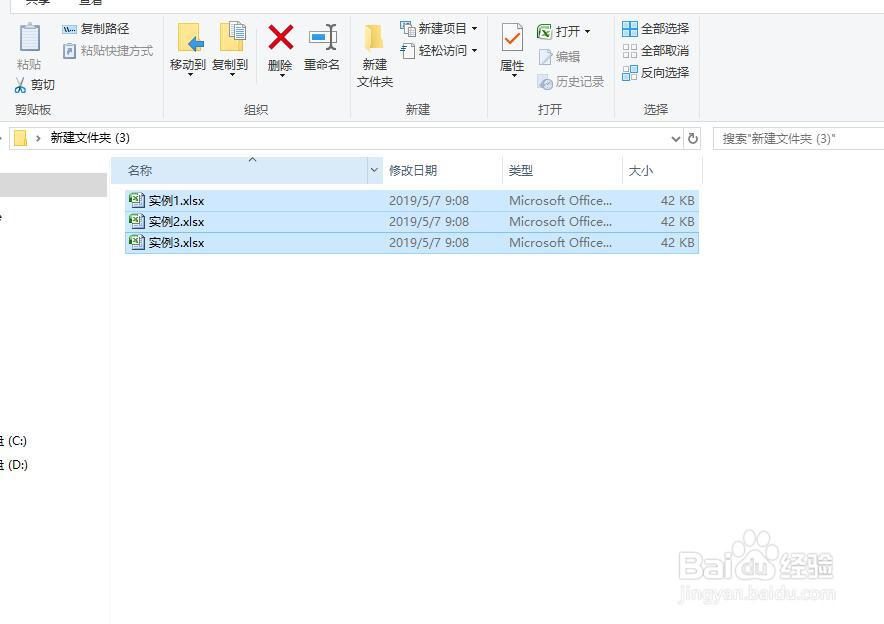Open the 共享 (Share) ribbon tab
884x624 pixels.
pyautogui.click(x=36, y=3)
